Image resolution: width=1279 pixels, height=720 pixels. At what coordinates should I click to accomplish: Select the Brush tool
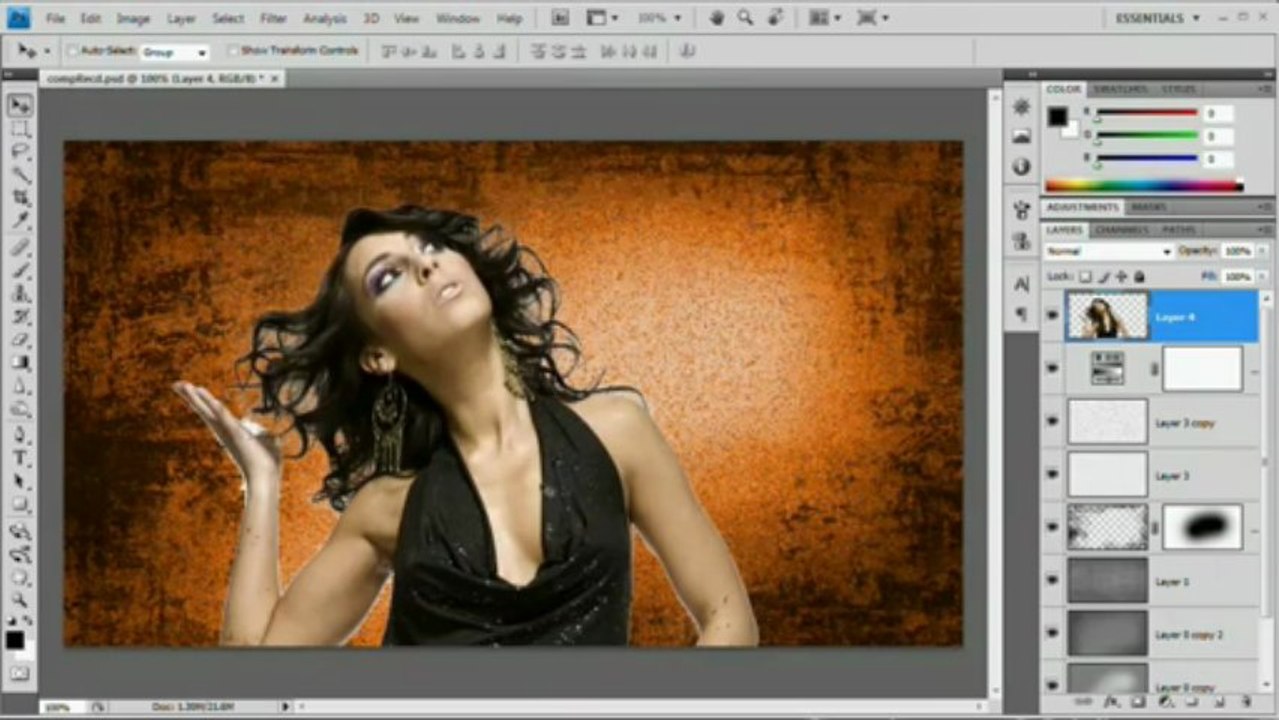point(19,270)
